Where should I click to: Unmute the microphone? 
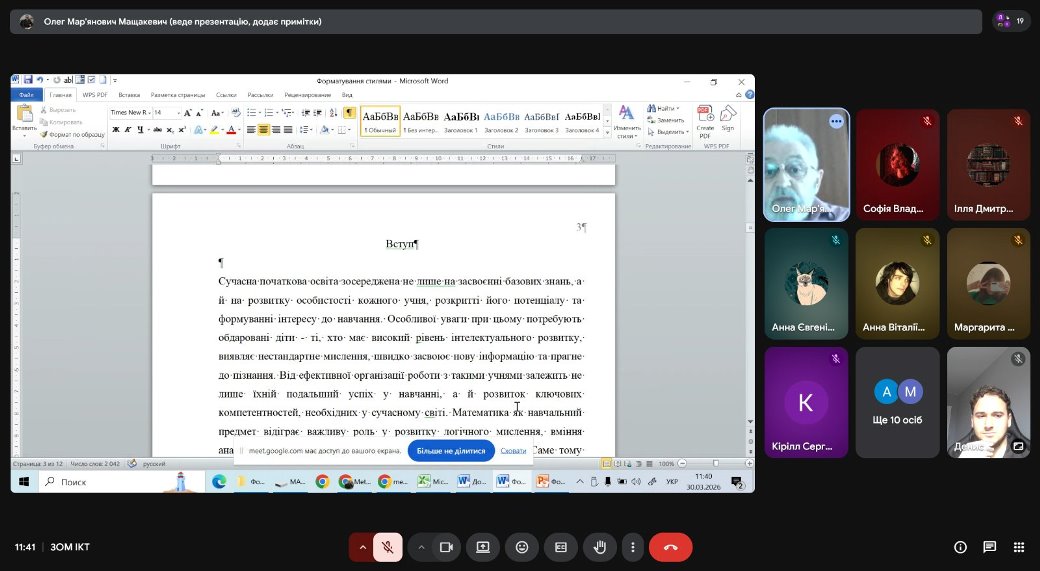(388, 547)
